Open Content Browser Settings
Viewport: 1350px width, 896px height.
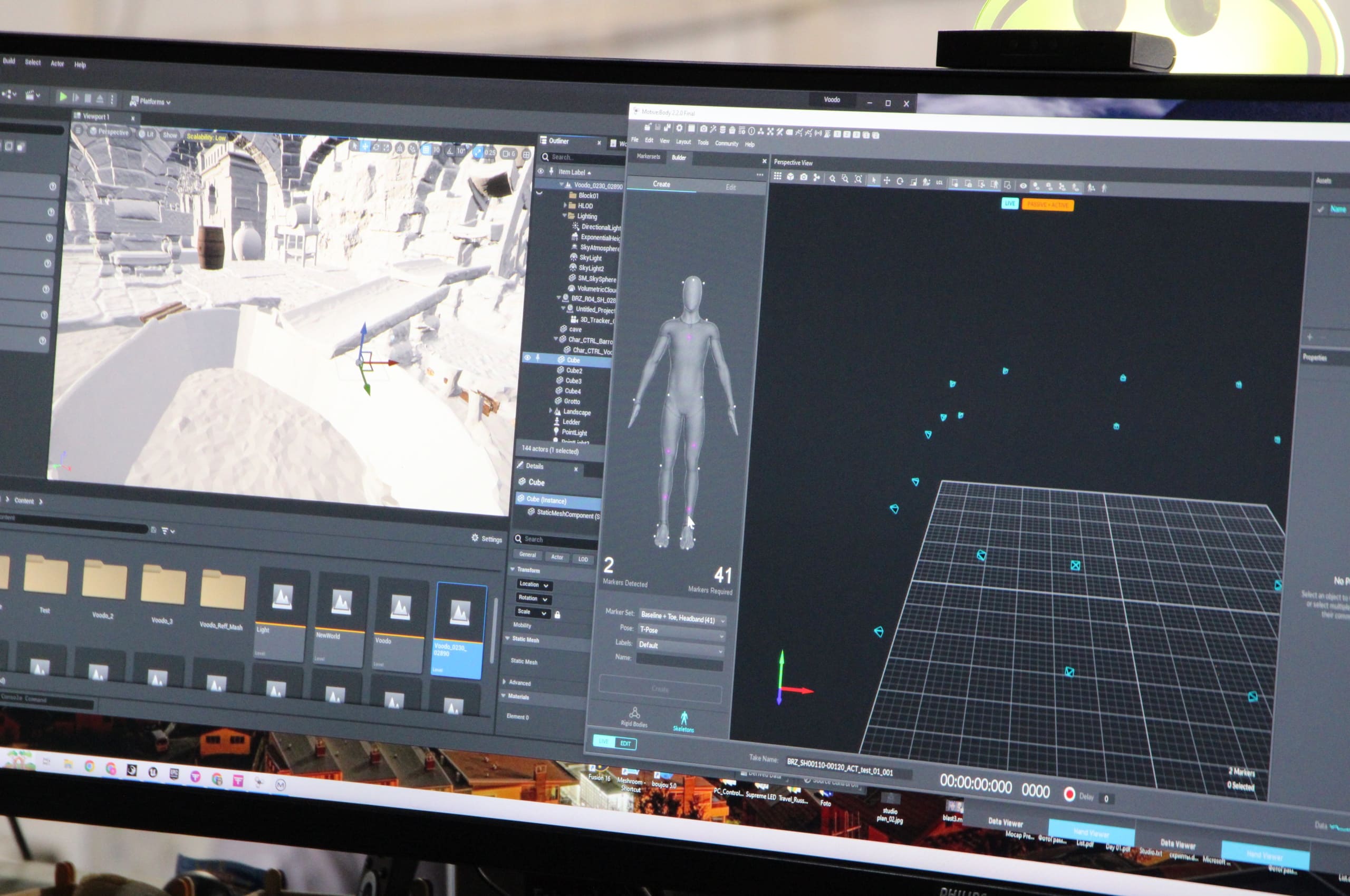point(487,538)
